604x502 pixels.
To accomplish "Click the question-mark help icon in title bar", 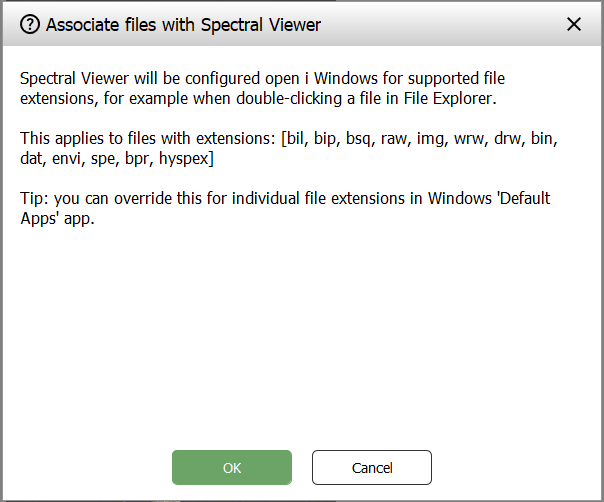I will point(30,24).
